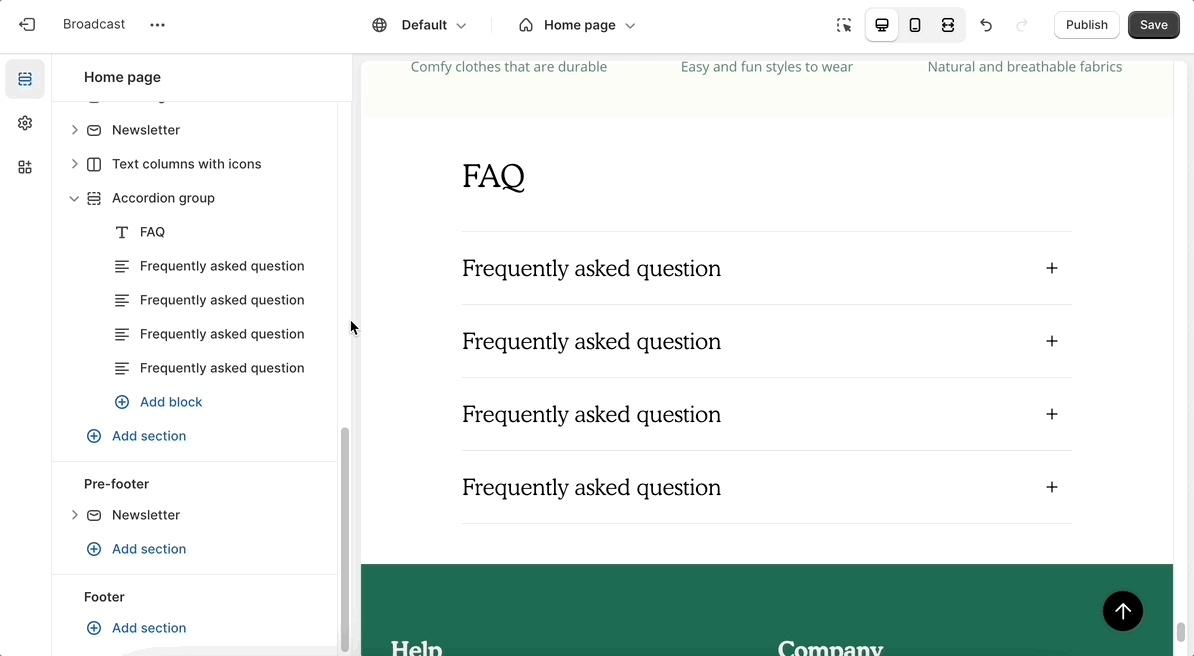This screenshot has height=656, width=1194.
Task: Open the three-dot theme actions menu
Action: click(157, 25)
